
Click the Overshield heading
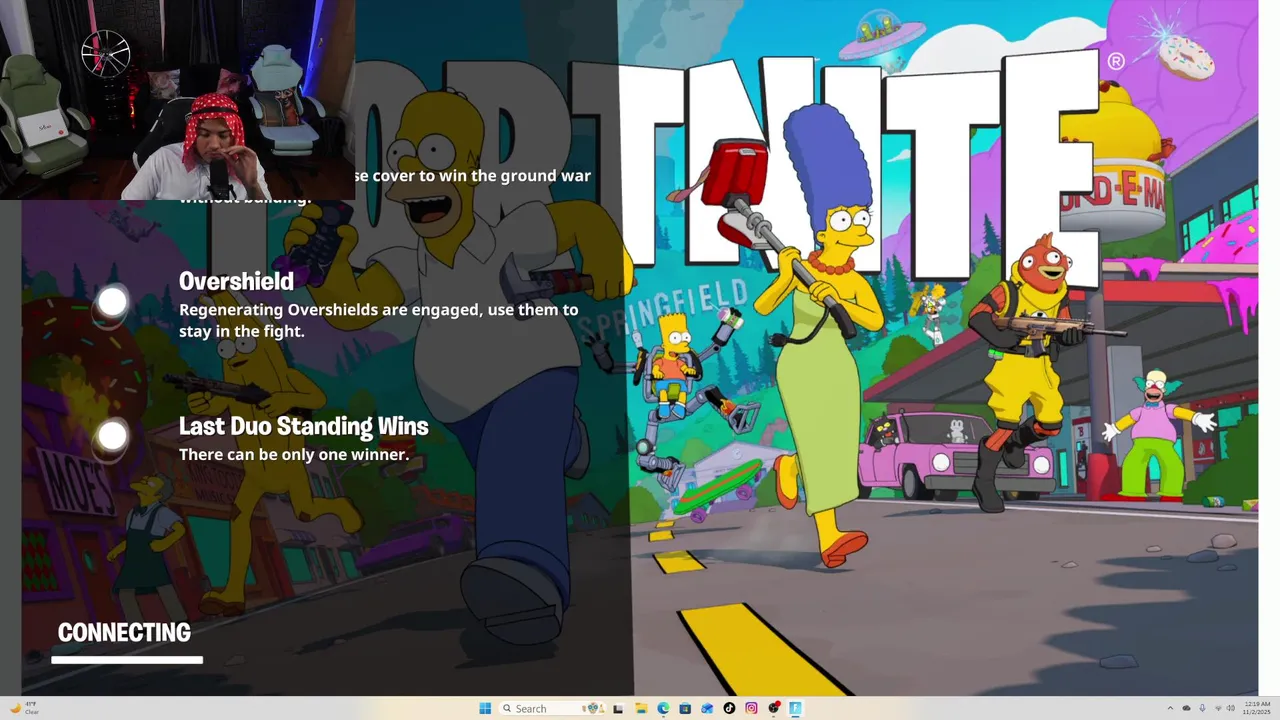point(236,281)
